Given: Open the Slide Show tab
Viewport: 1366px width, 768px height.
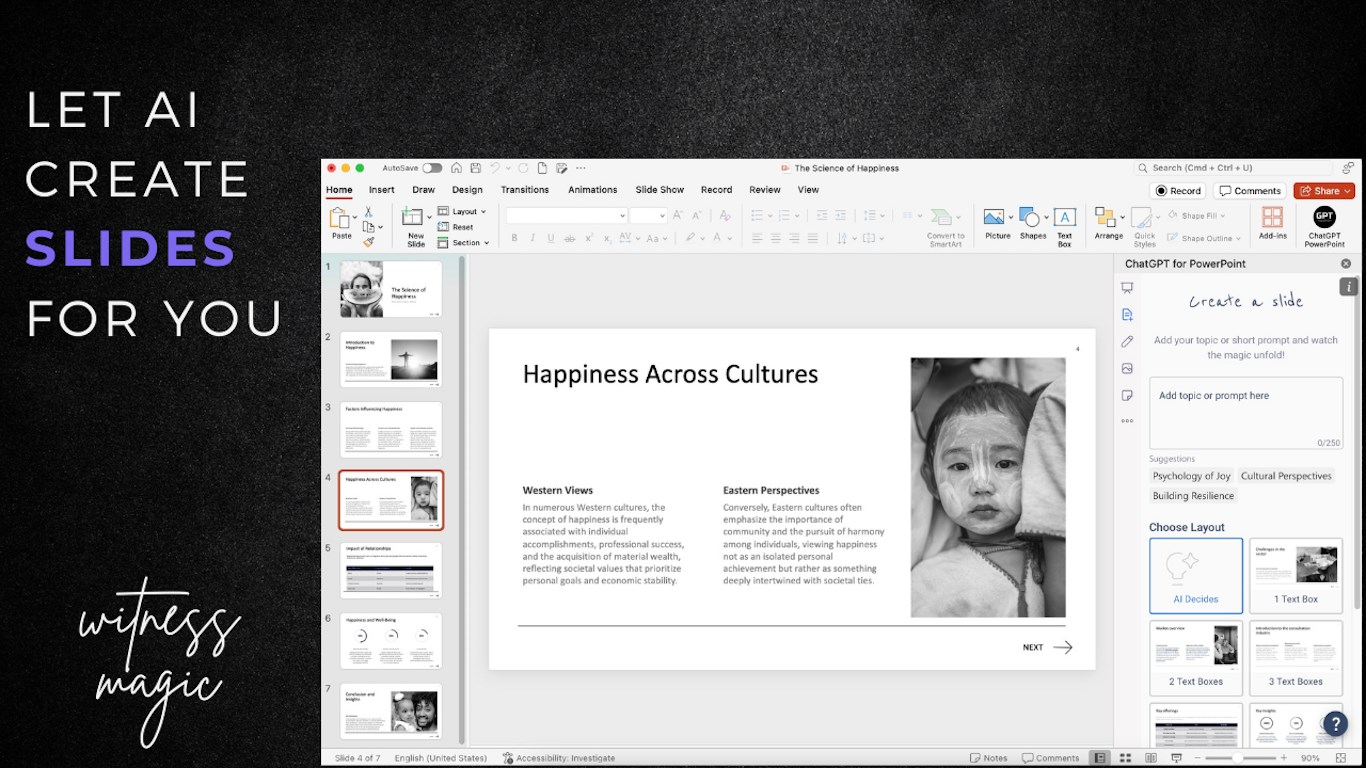Looking at the screenshot, I should point(659,190).
